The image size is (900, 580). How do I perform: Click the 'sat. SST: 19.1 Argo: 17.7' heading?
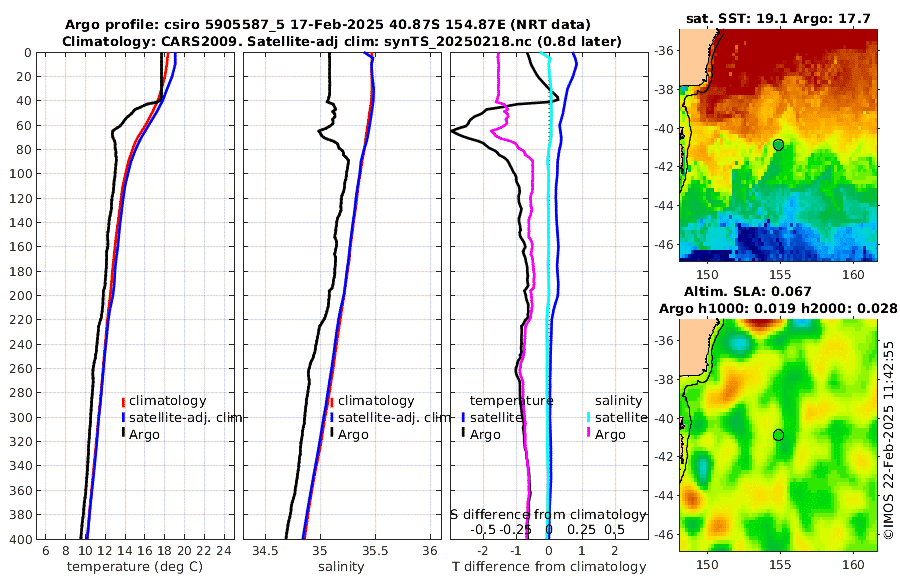click(x=778, y=18)
